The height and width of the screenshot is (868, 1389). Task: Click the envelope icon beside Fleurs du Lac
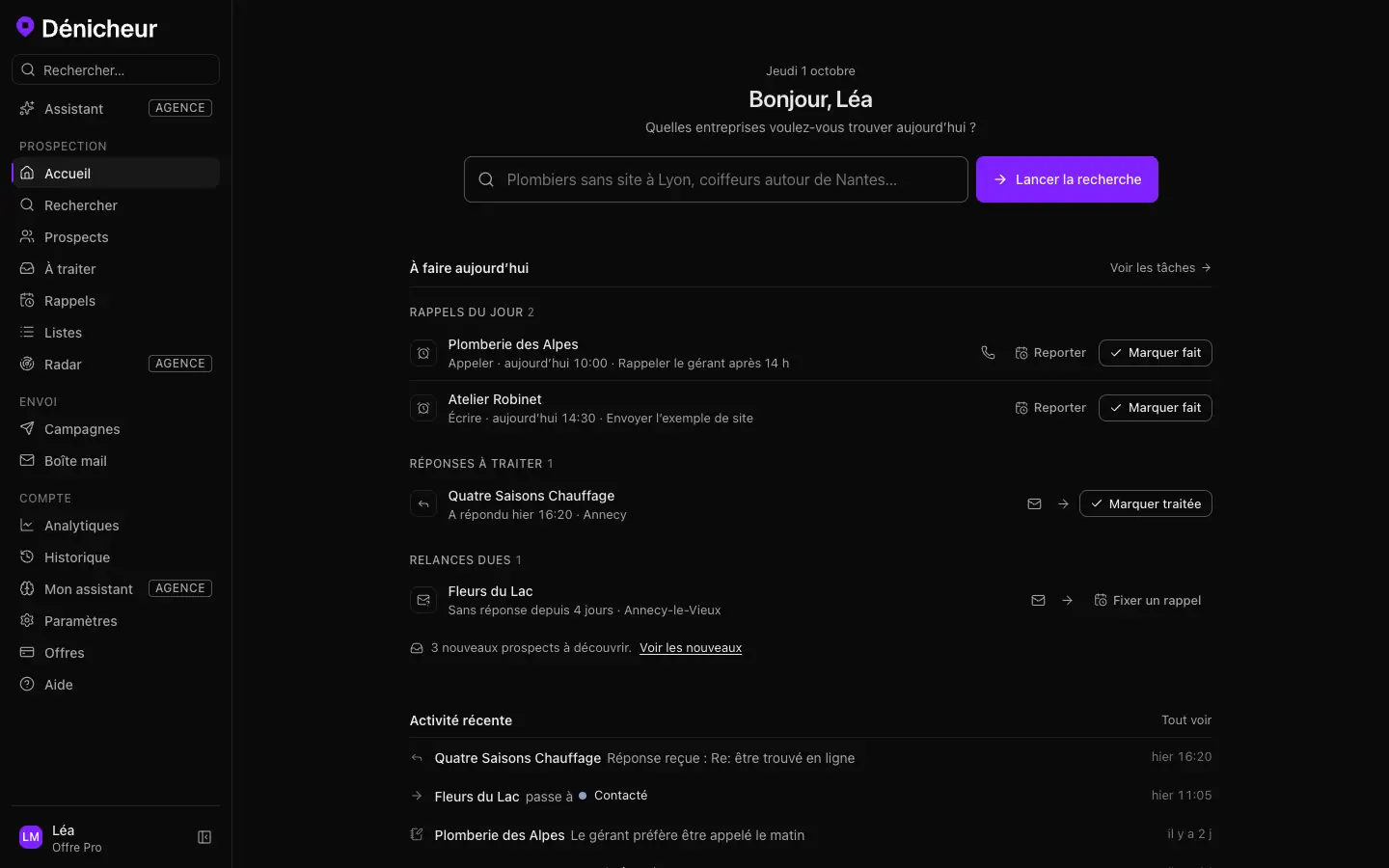[423, 600]
